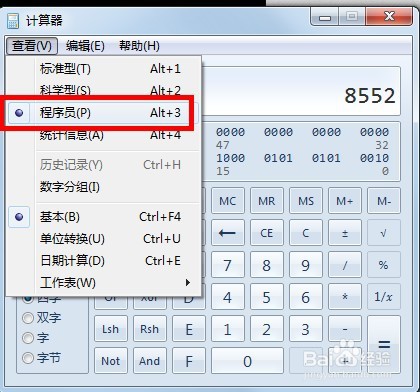This screenshot has height=392, width=420.
Task: Click the 8552 display field
Action: (x=301, y=91)
